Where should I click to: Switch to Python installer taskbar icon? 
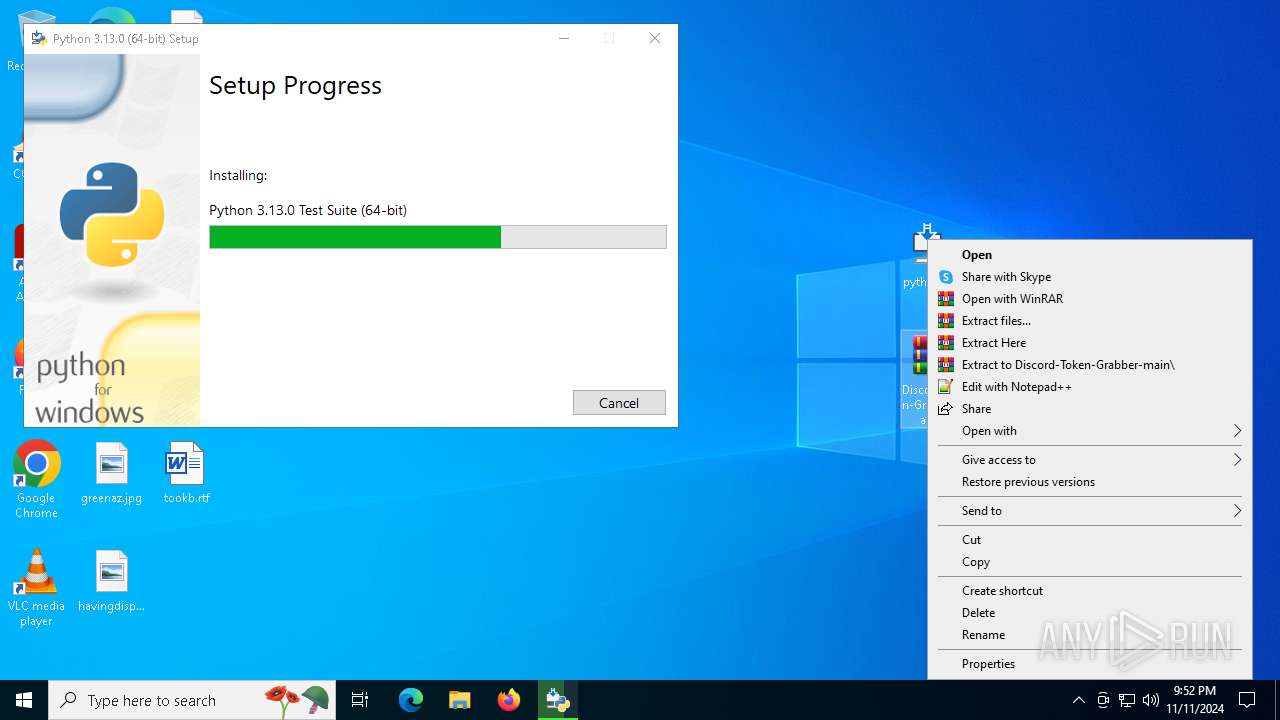click(x=558, y=700)
